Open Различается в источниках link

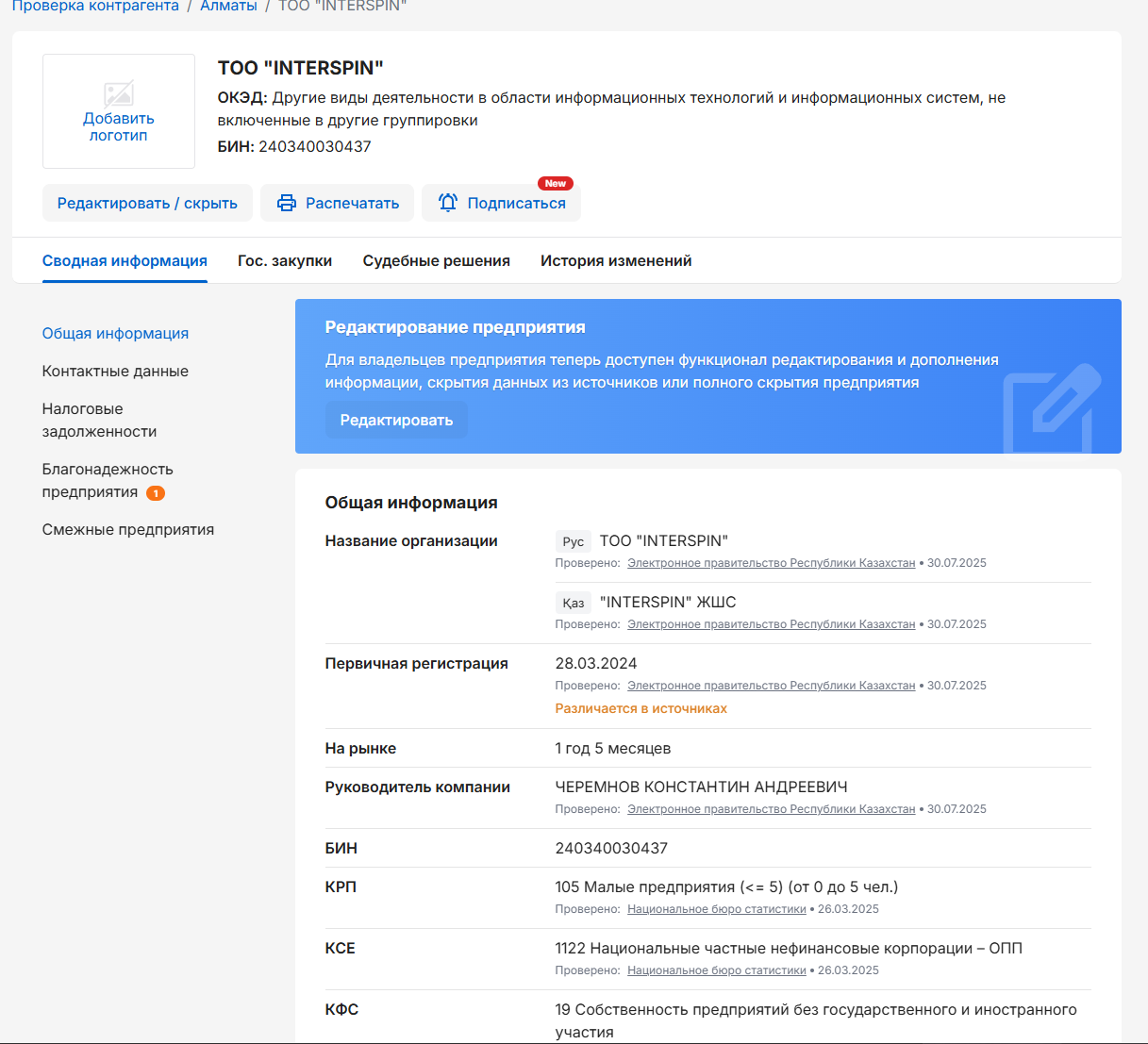click(x=641, y=709)
